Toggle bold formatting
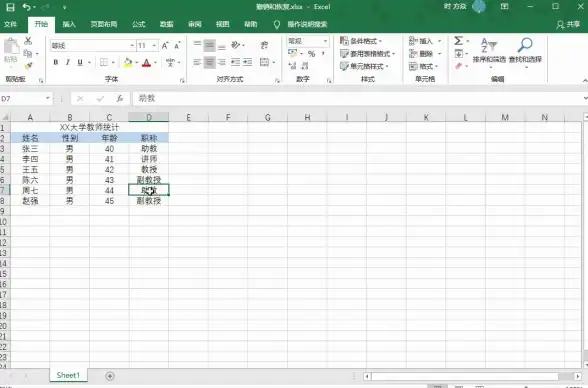588x388 pixels. click(x=56, y=62)
